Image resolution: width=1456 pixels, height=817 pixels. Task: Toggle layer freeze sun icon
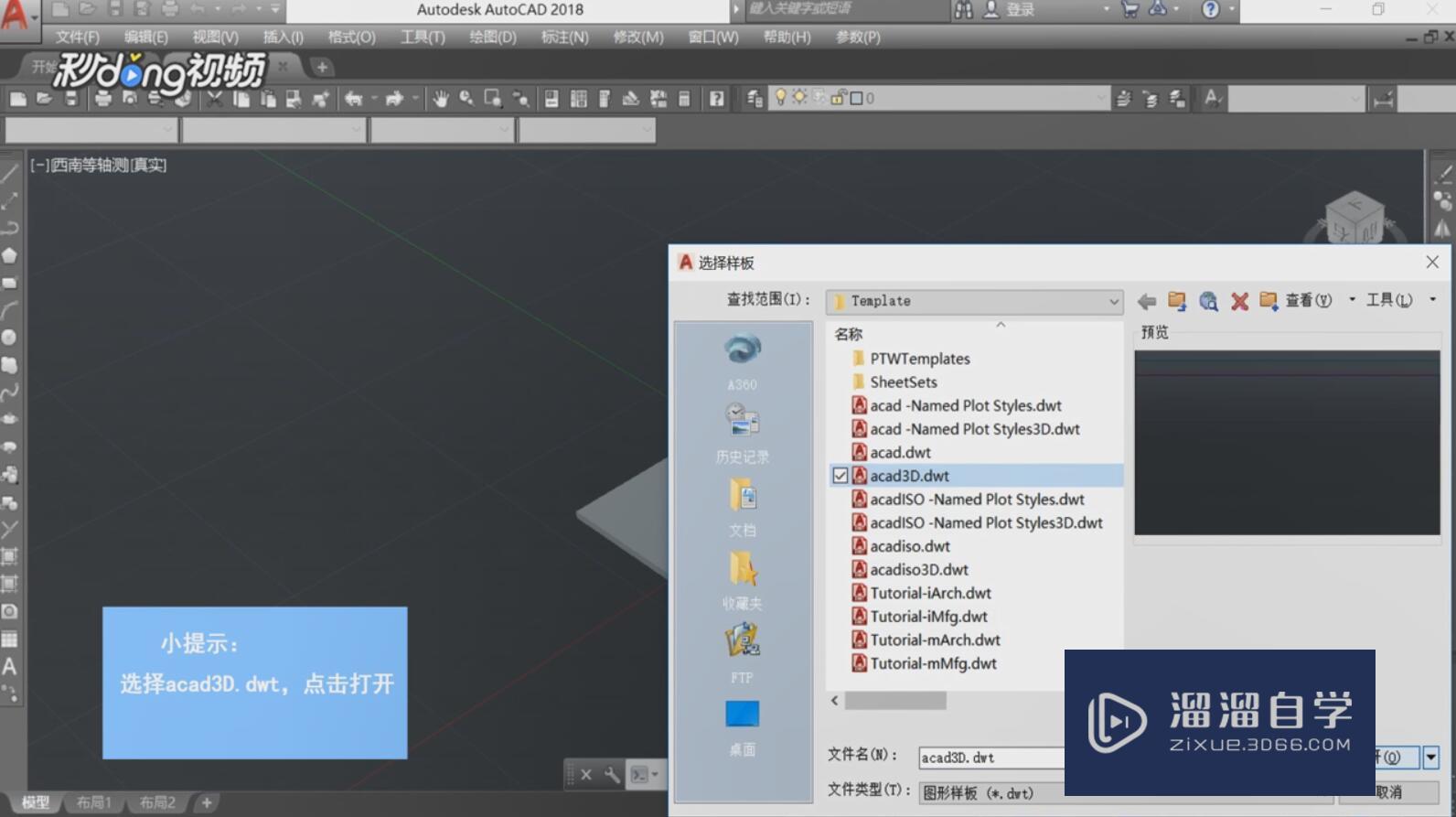click(799, 97)
